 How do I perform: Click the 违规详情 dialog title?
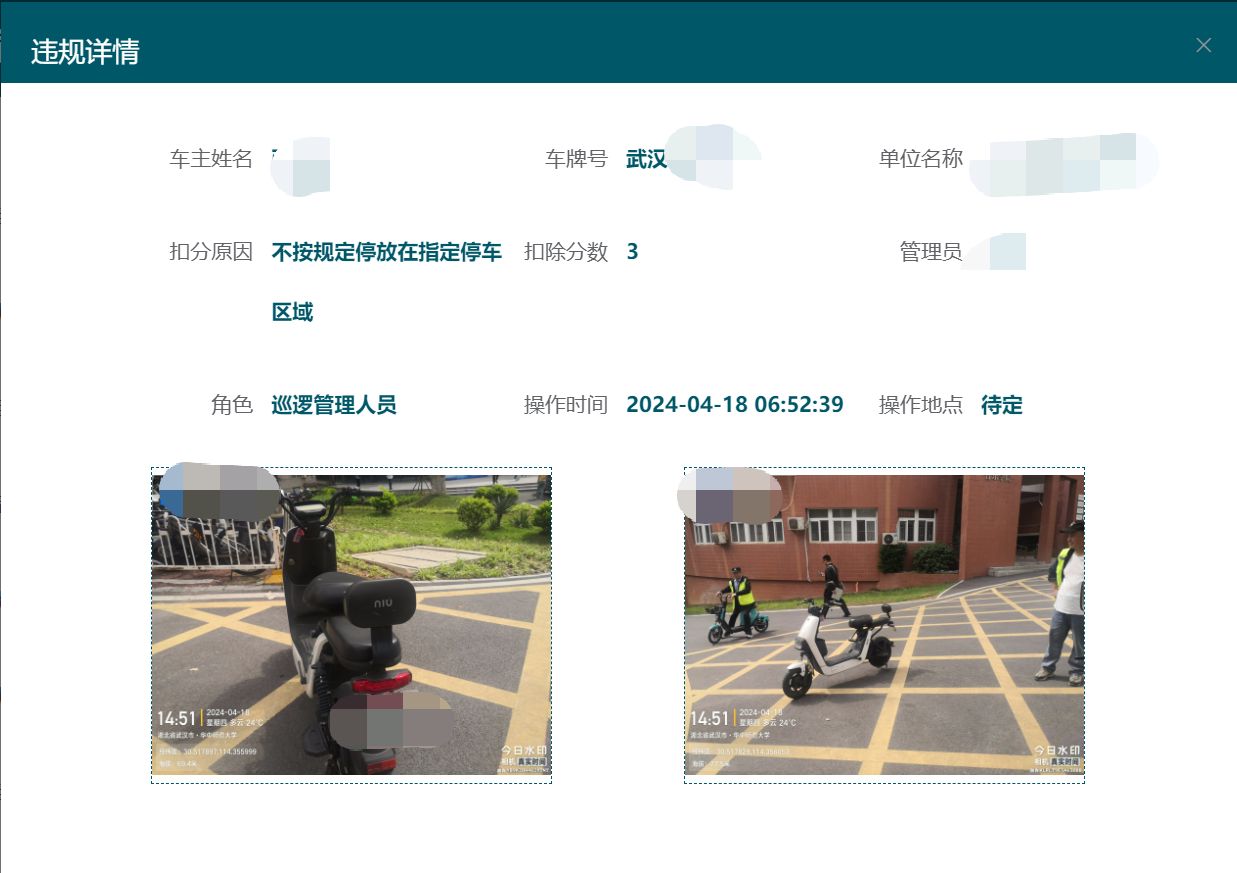pos(85,52)
